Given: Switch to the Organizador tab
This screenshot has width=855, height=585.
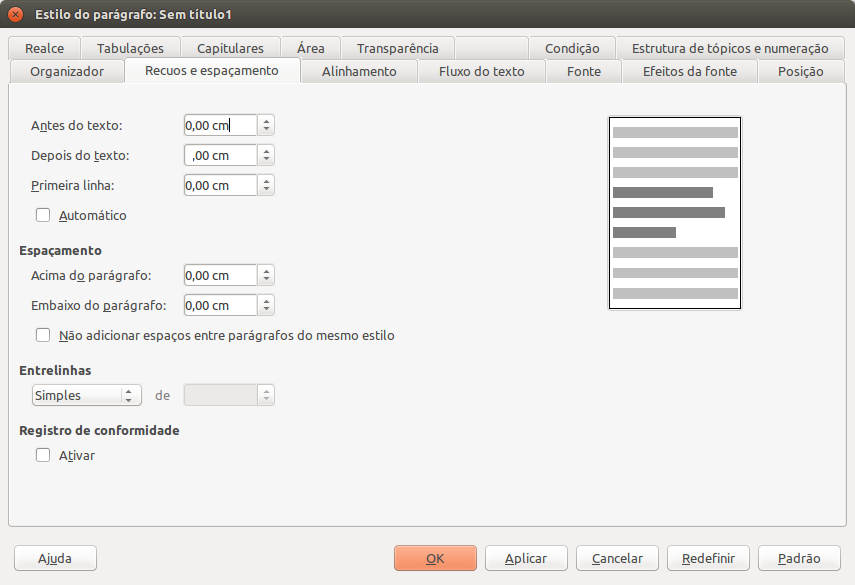Looking at the screenshot, I should 67,71.
